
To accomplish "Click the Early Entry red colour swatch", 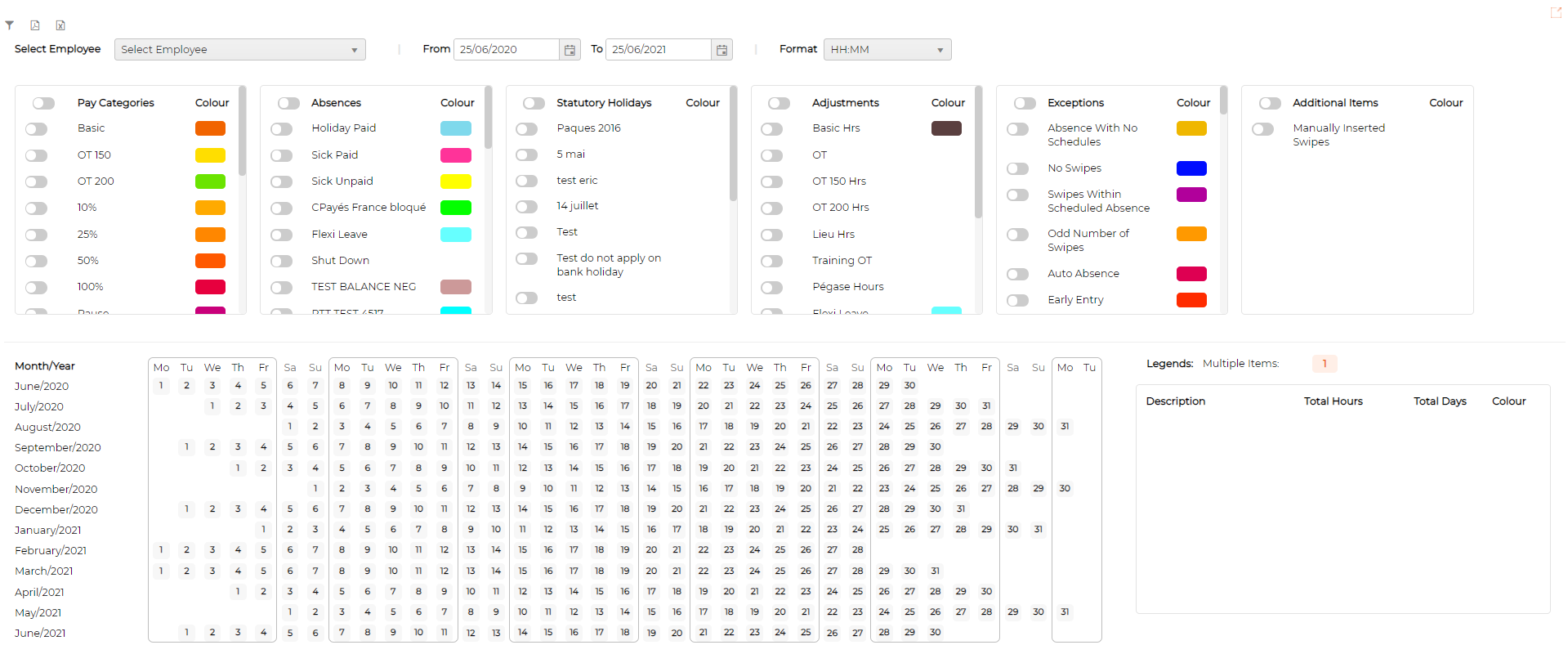I will 1191,300.
